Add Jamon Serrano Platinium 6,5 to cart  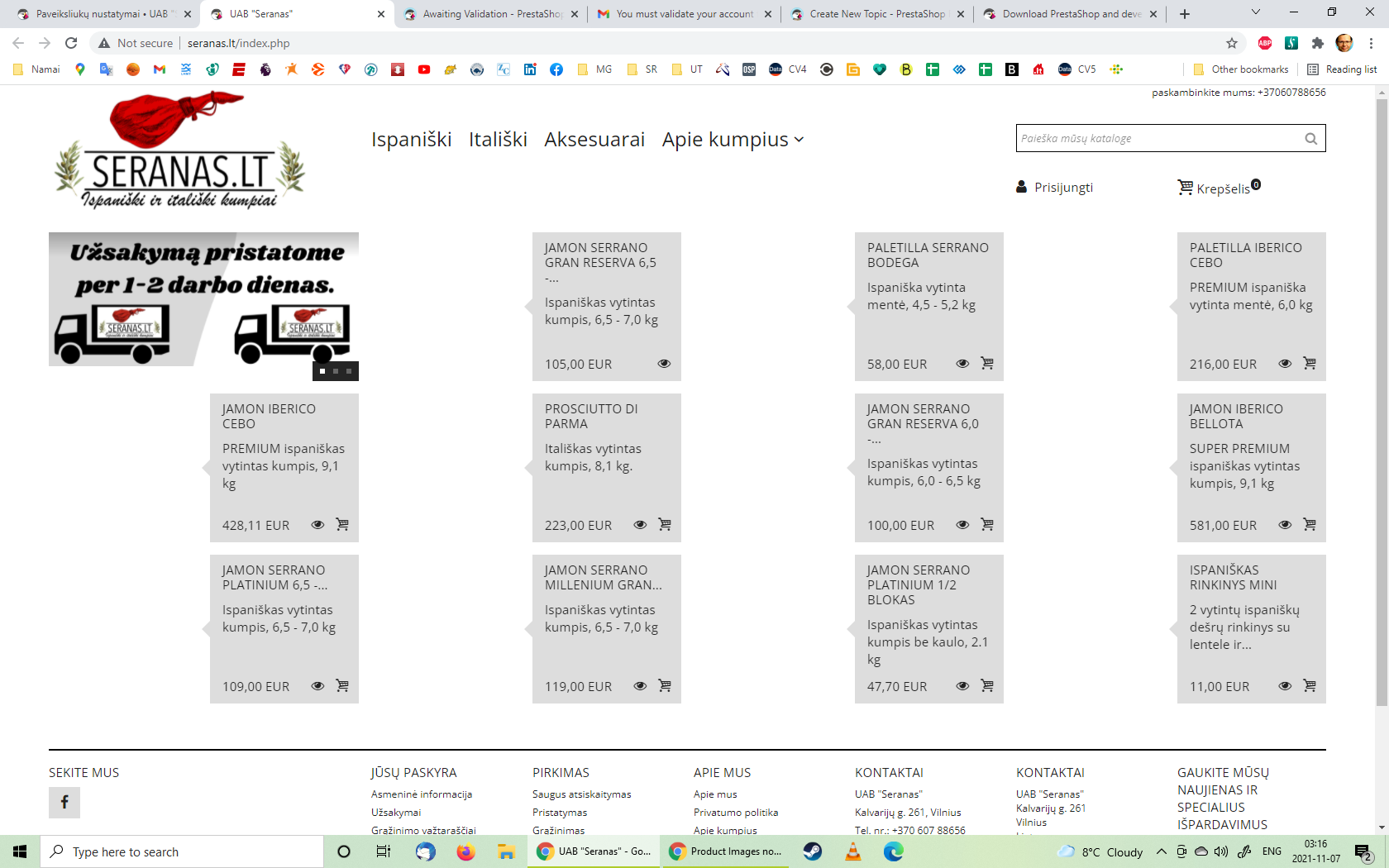click(x=342, y=685)
